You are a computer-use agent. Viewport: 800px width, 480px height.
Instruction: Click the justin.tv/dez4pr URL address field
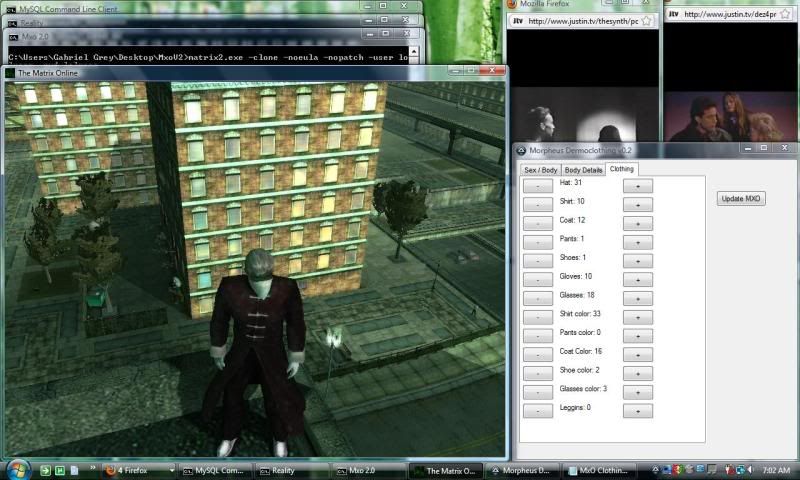[x=730, y=14]
